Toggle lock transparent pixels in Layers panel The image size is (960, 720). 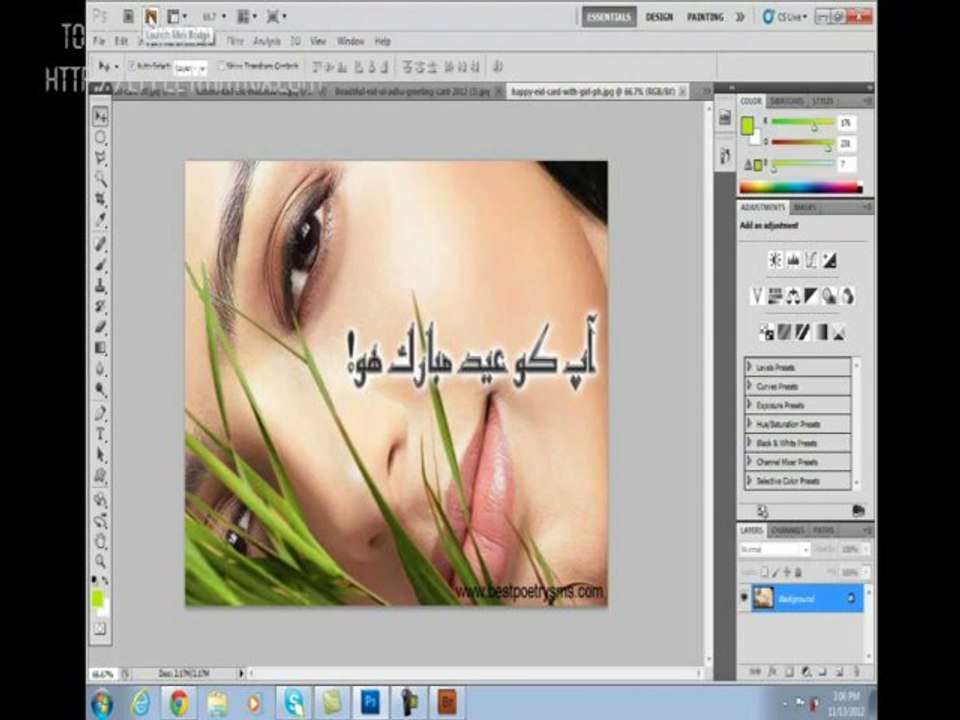click(x=764, y=572)
